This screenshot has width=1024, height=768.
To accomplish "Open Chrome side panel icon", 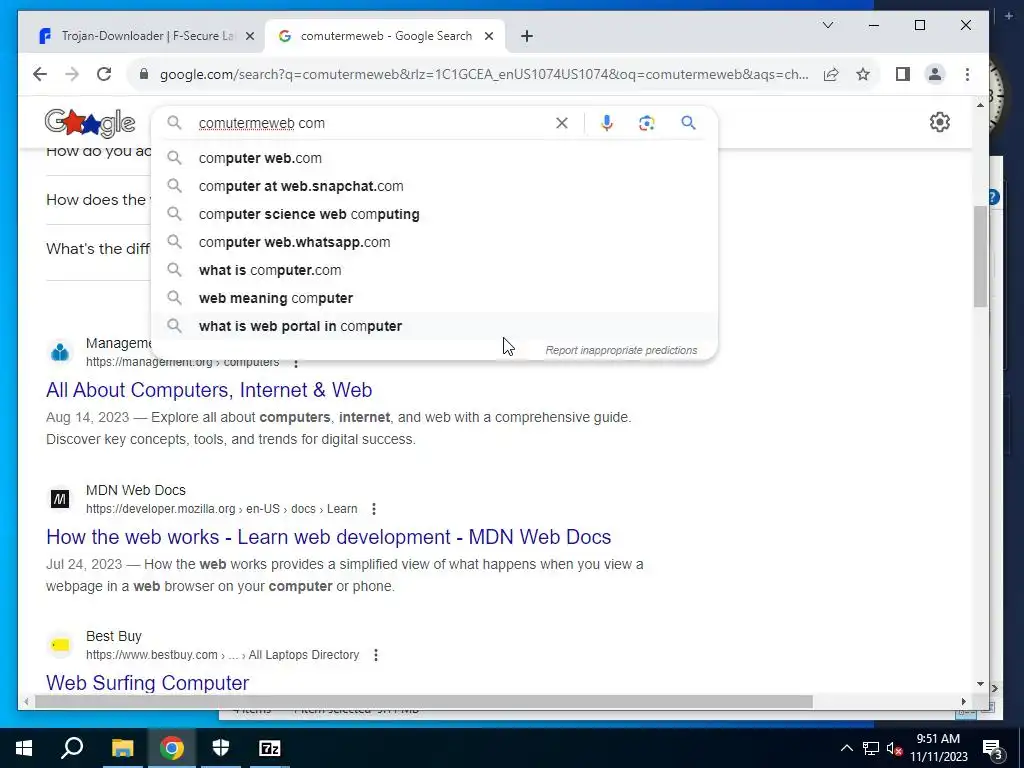I will point(903,74).
